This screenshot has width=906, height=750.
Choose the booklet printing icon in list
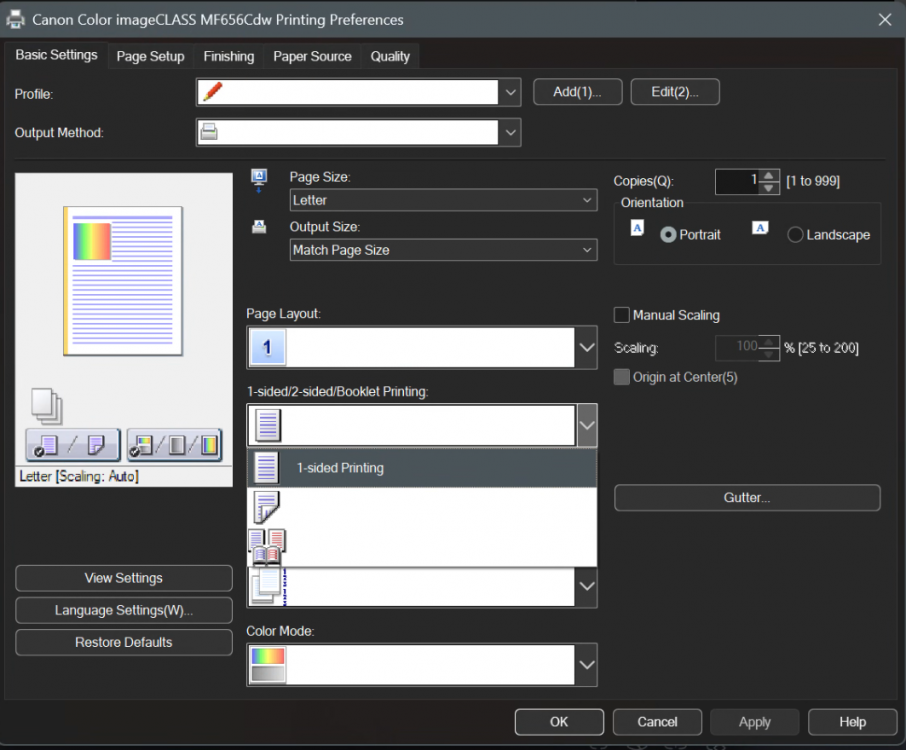267,545
